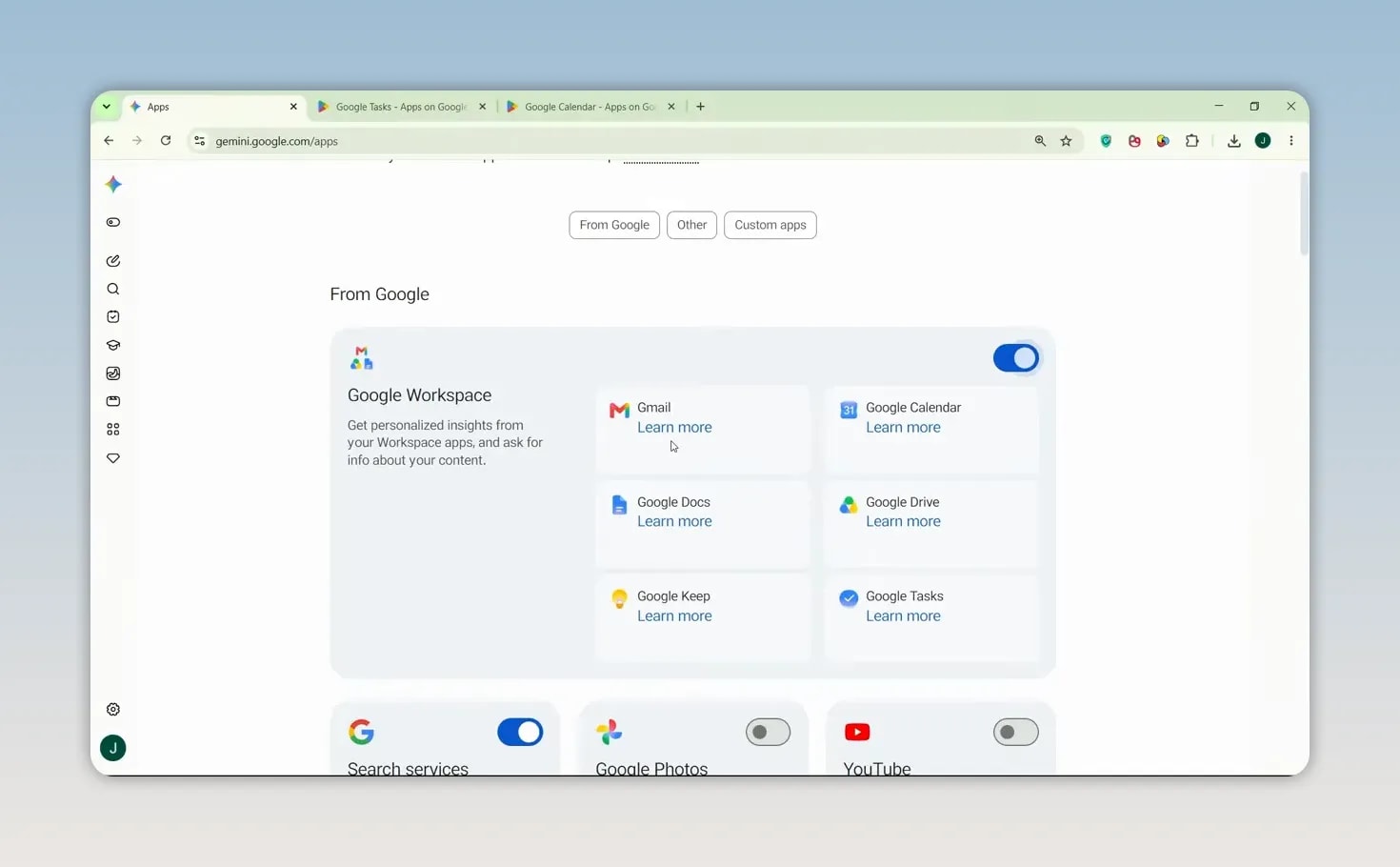Jump to From Google section chip
Image resolution: width=1400 pixels, height=867 pixels.
click(x=614, y=225)
